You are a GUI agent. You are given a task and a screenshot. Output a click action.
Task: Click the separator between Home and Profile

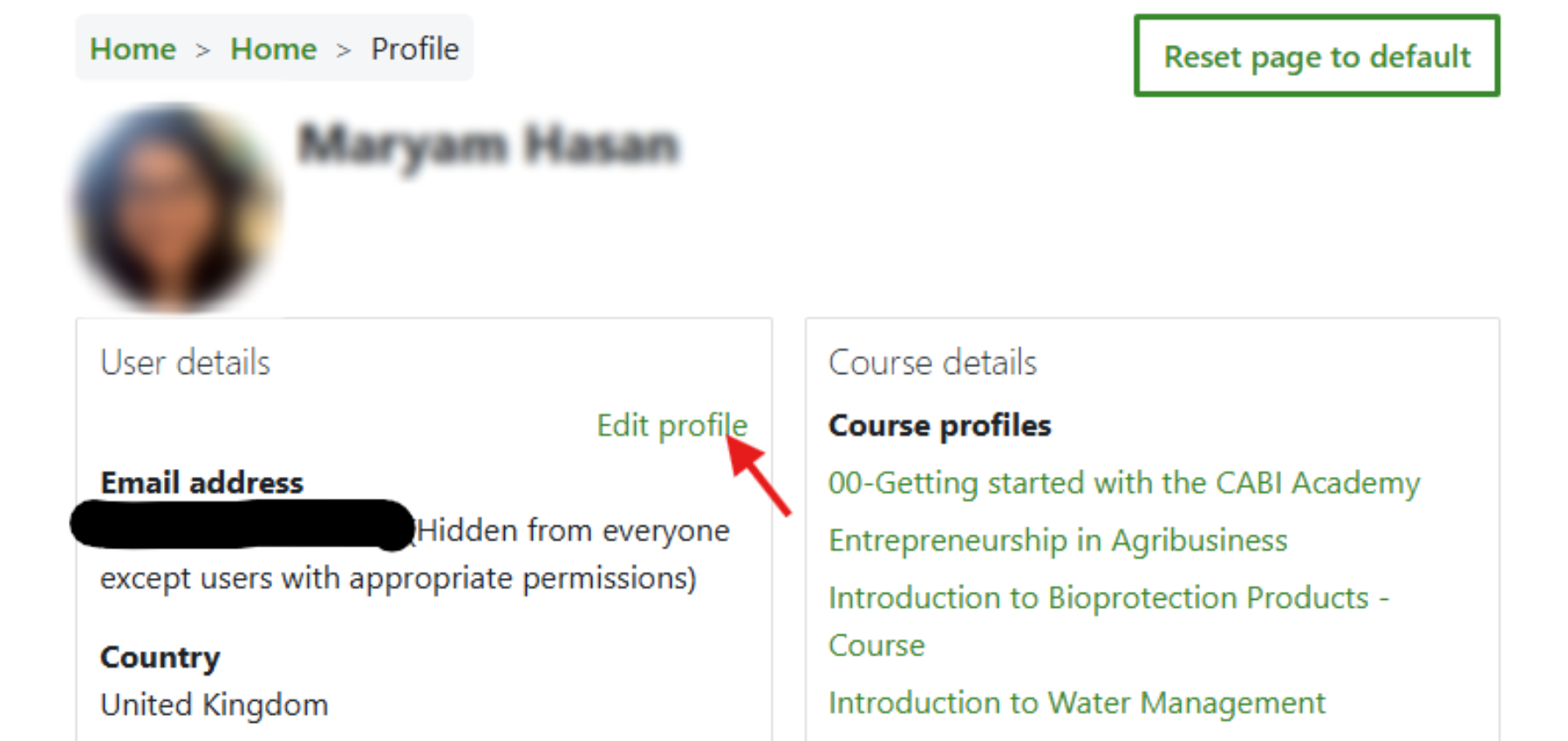344,51
